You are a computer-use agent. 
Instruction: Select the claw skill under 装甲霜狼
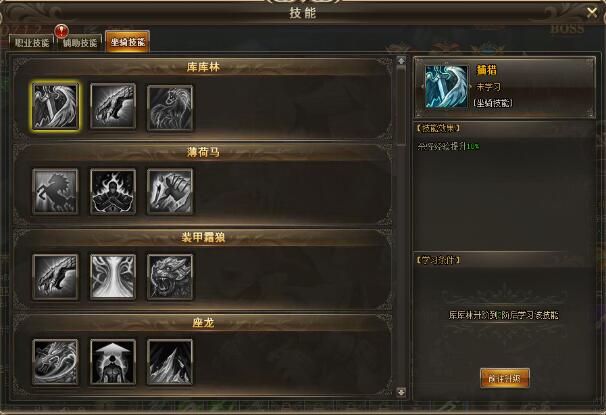pyautogui.click(x=56, y=277)
